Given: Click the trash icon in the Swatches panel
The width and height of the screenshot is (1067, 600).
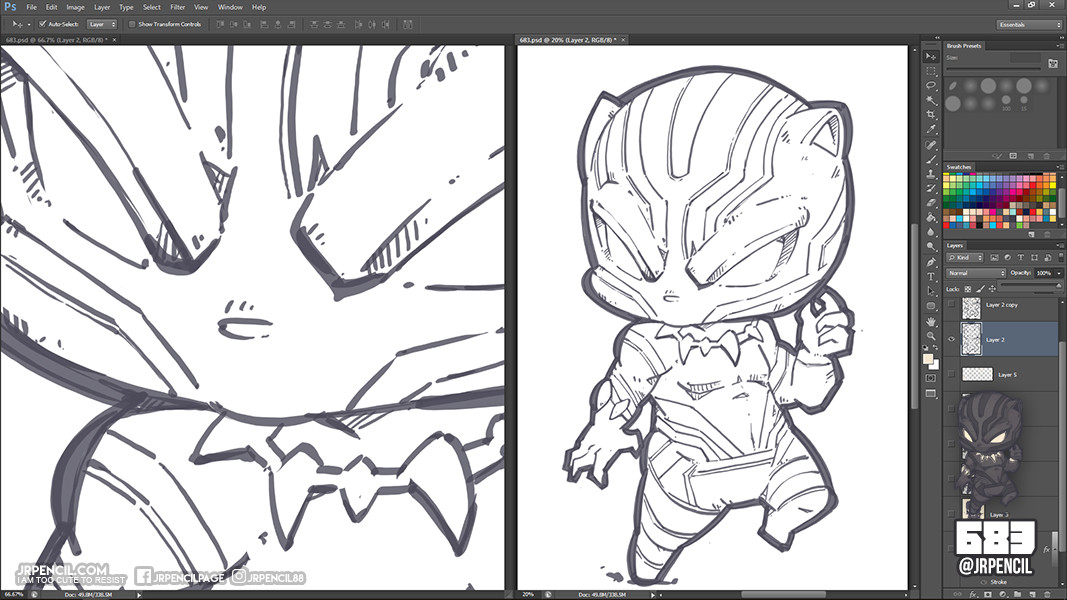Looking at the screenshot, I should tap(1047, 235).
